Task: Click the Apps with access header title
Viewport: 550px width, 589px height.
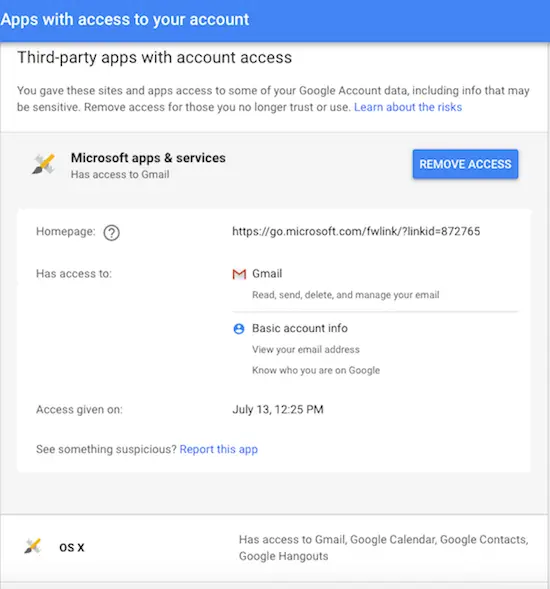Action: [125, 20]
